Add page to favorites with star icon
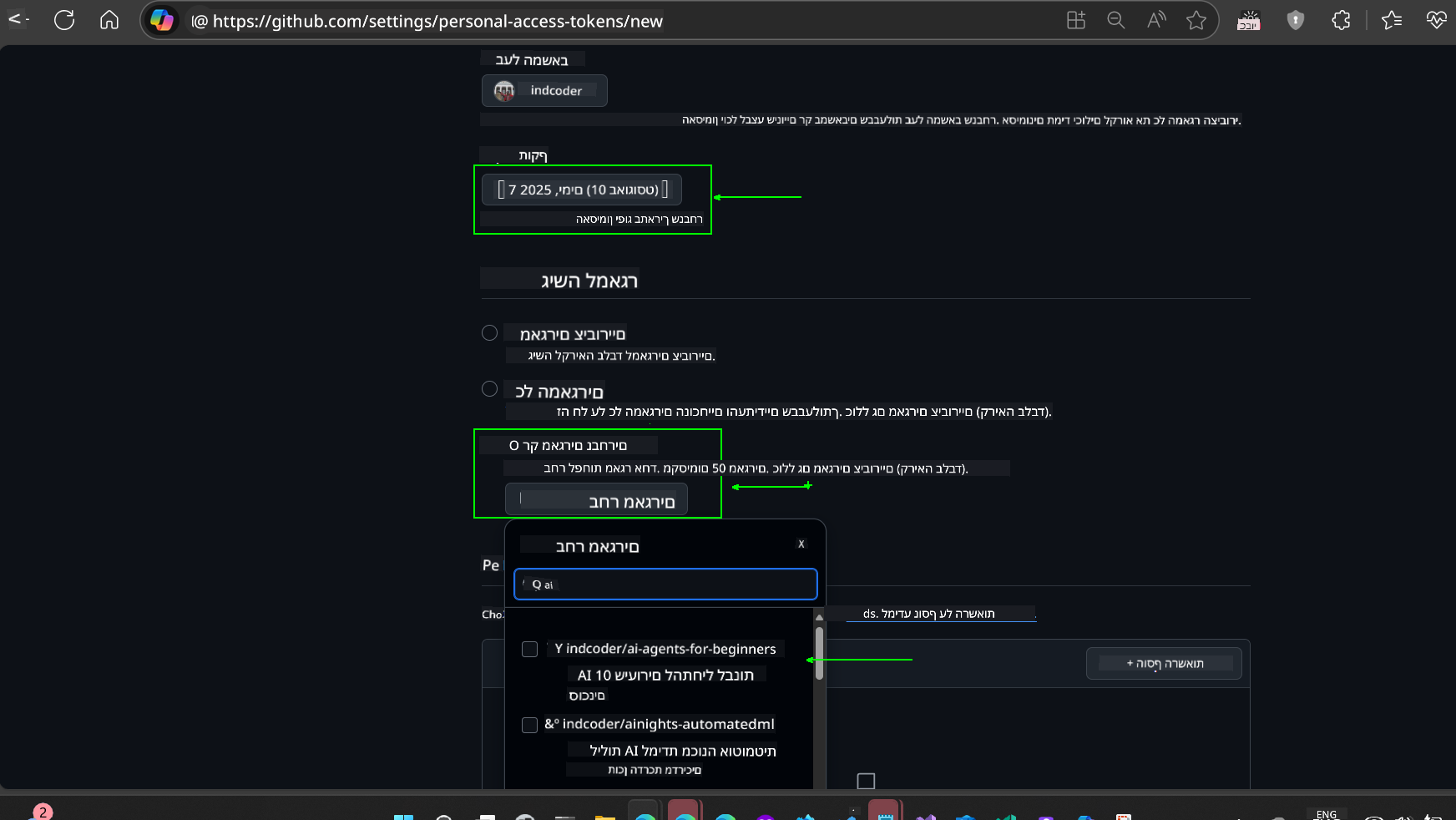This screenshot has width=1456, height=820. [1196, 20]
